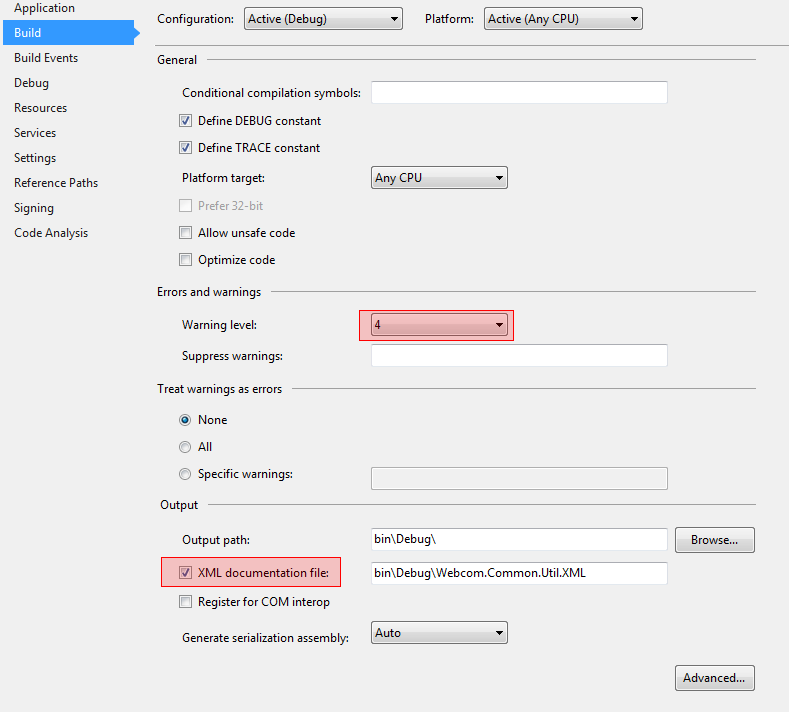Screen dimensions: 789x712
Task: Choose Specific warnings radio option
Action: click(x=185, y=474)
